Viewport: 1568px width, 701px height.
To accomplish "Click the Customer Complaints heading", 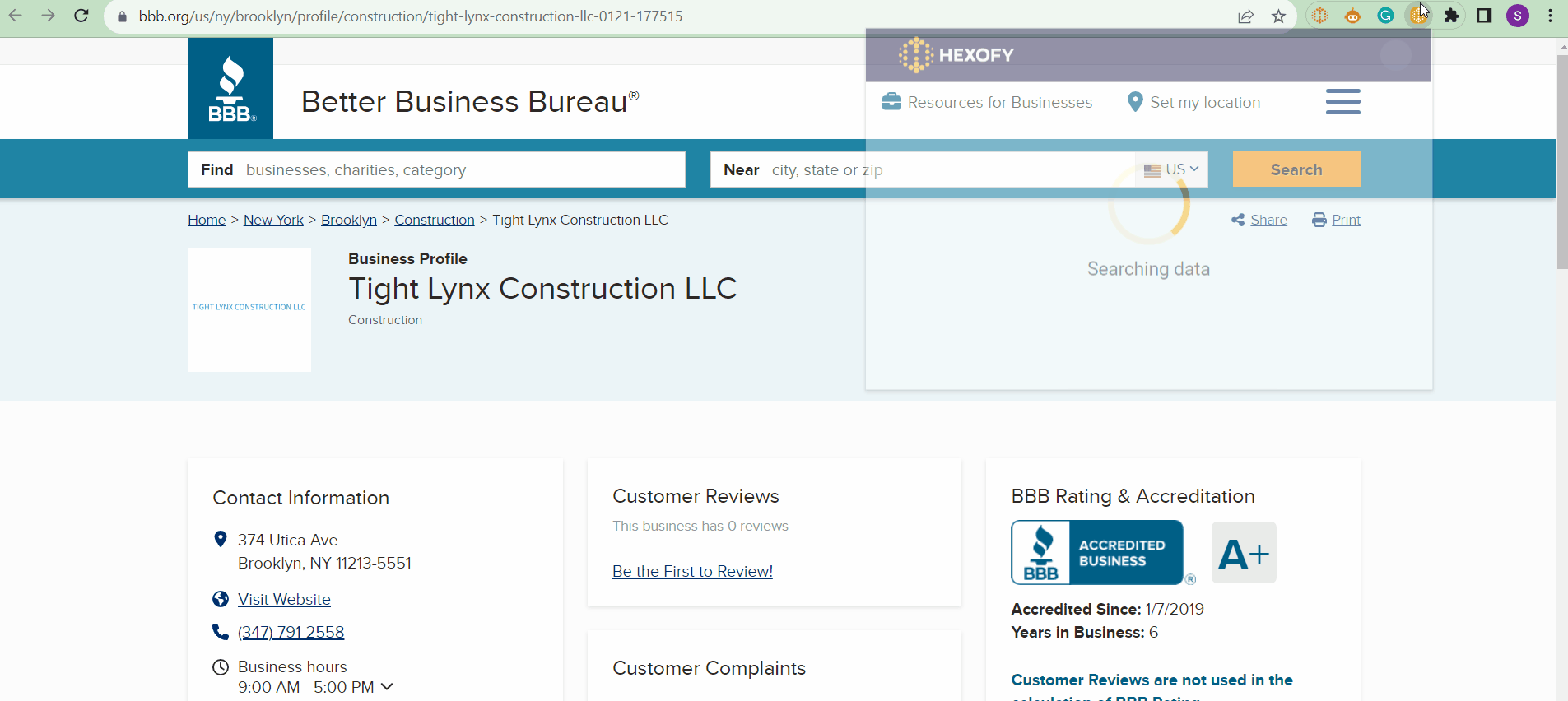I will [x=709, y=668].
